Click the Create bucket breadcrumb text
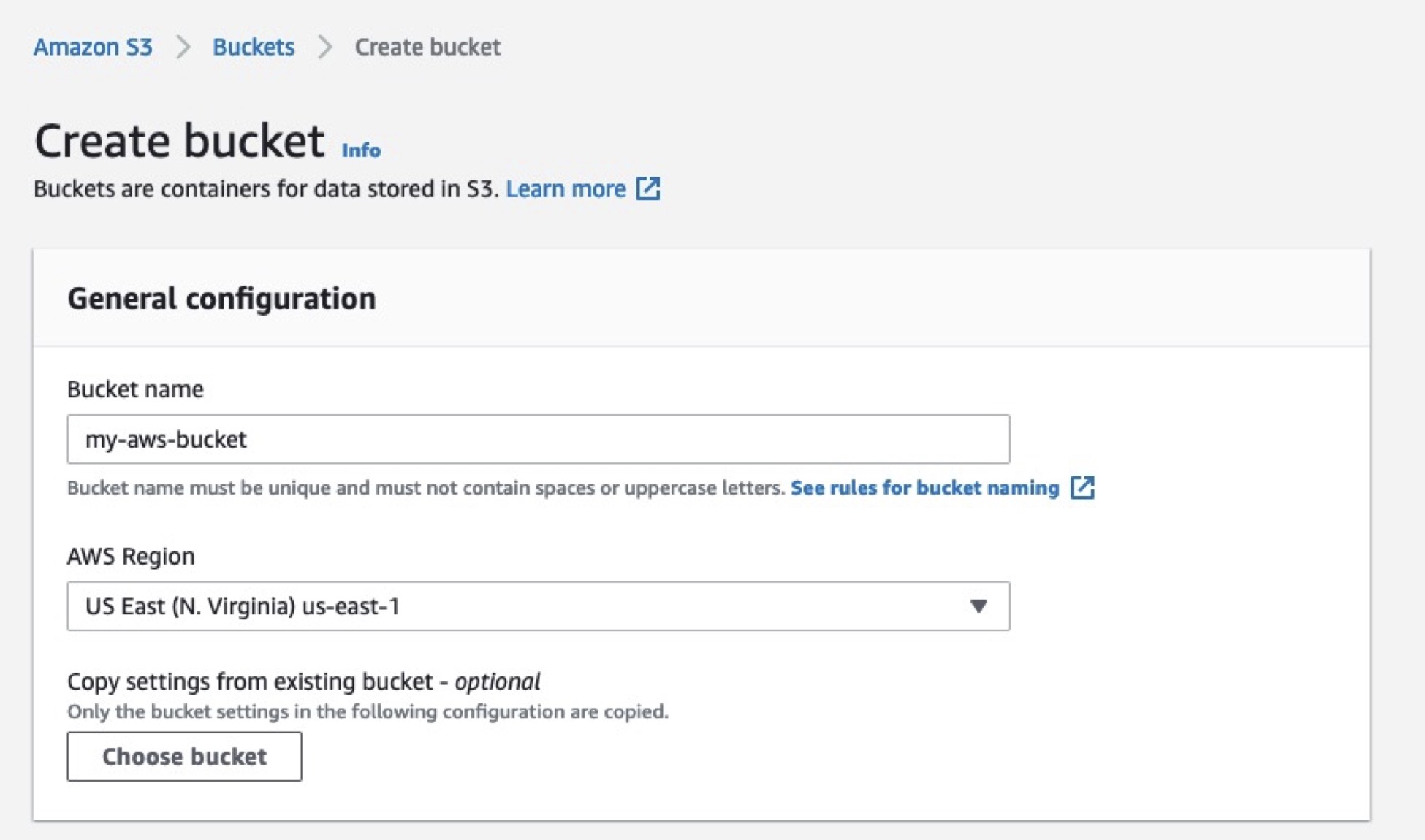1425x840 pixels. (x=427, y=47)
